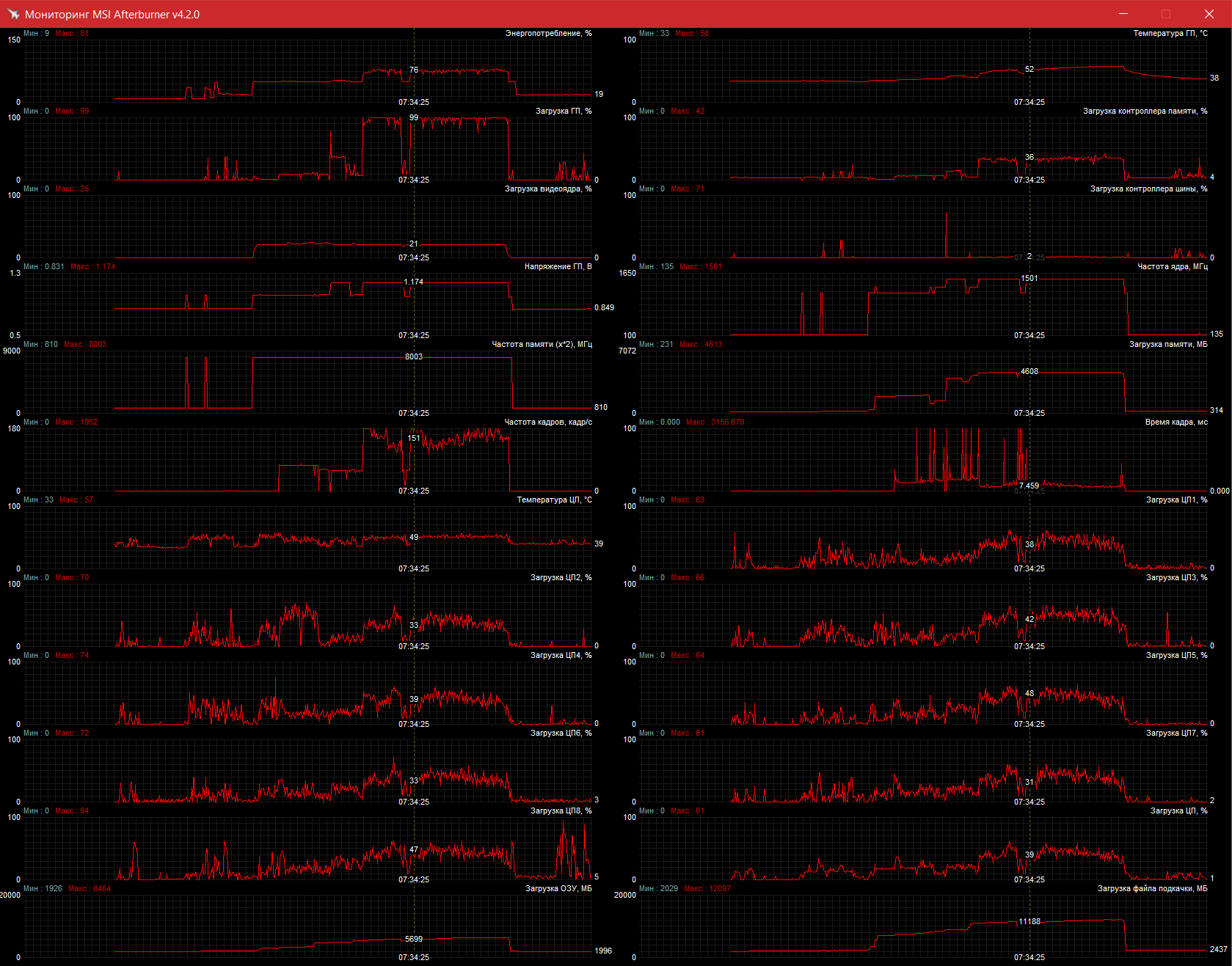The height and width of the screenshot is (966, 1232).
Task: Click 'Загрузка файла подкачки, МБ' title
Action: (1153, 889)
